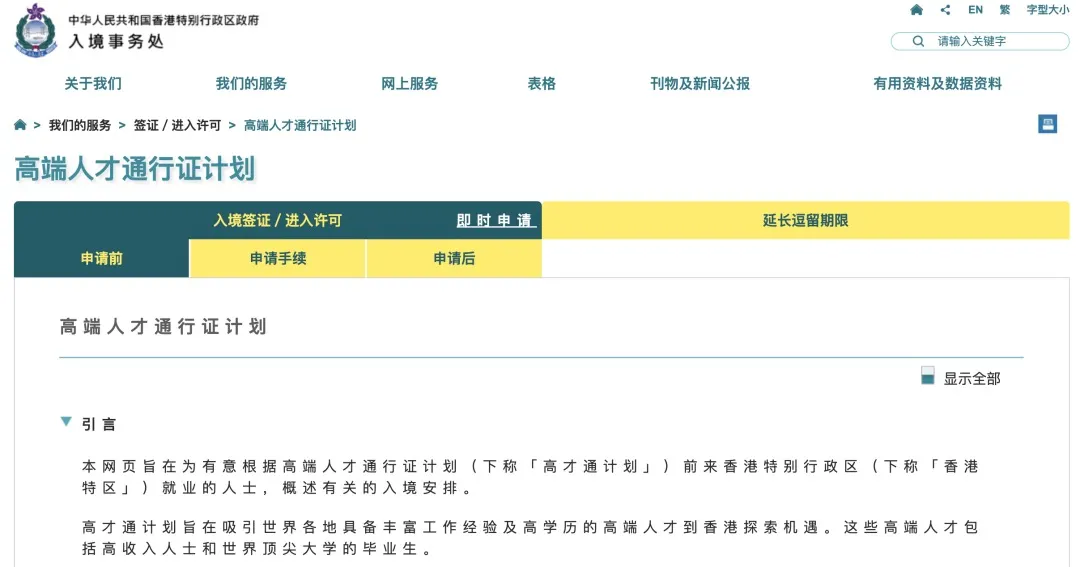
Task: Switch language to EN
Action: (x=975, y=10)
